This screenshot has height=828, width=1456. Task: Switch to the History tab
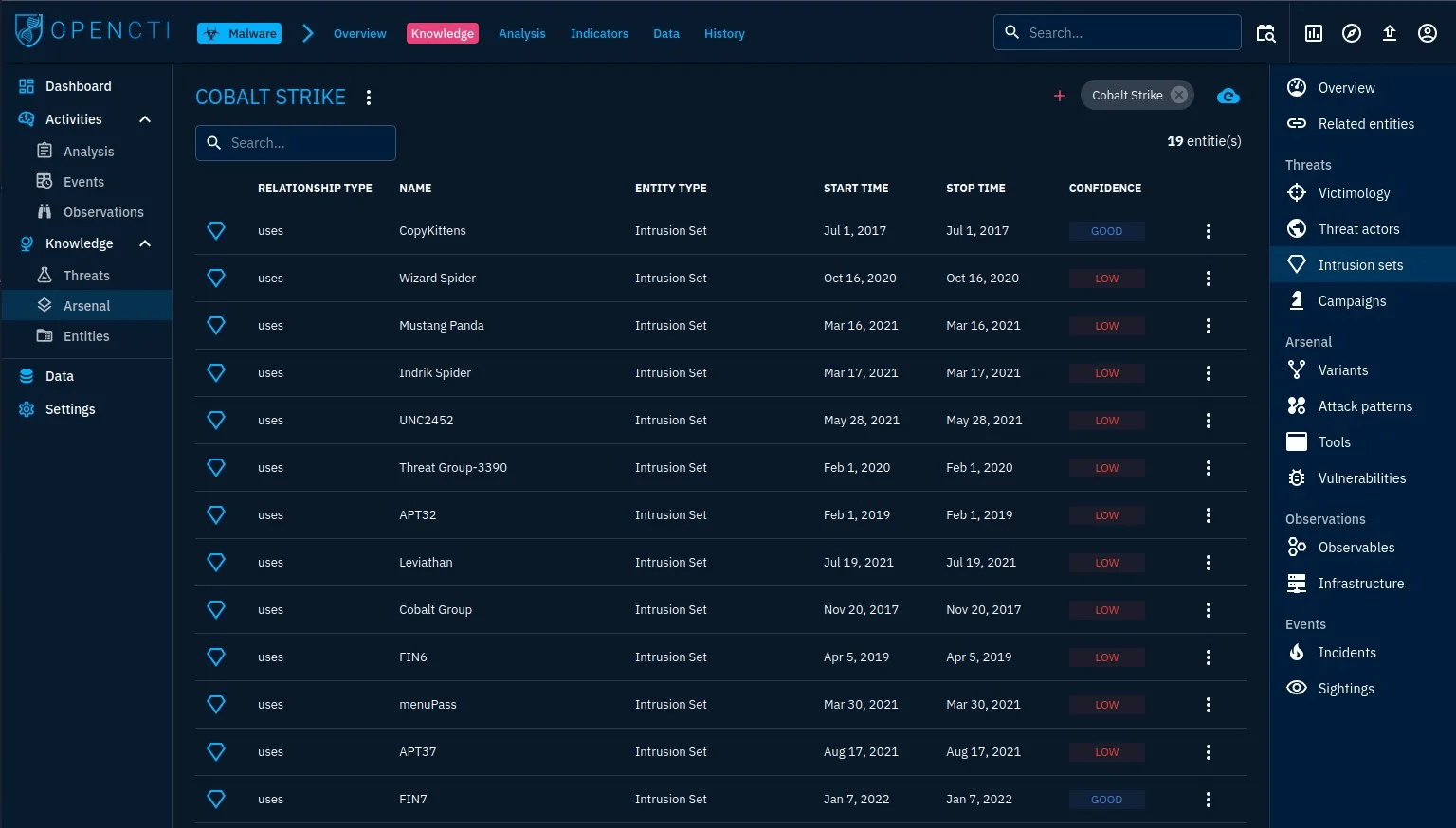[x=724, y=33]
